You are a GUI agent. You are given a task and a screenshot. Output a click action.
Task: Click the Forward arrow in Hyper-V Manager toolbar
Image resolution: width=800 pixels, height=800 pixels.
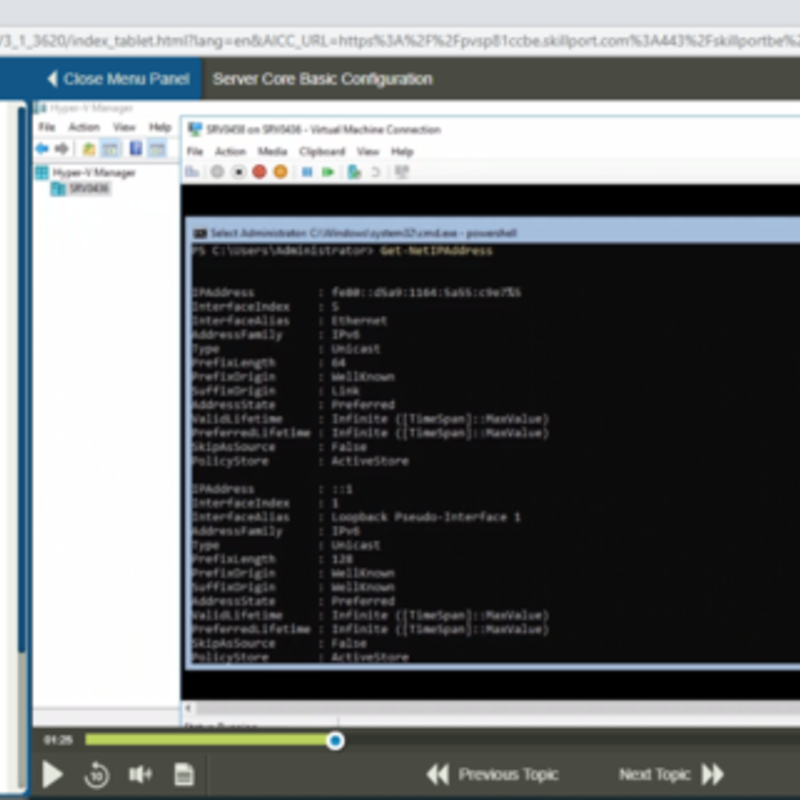62,149
